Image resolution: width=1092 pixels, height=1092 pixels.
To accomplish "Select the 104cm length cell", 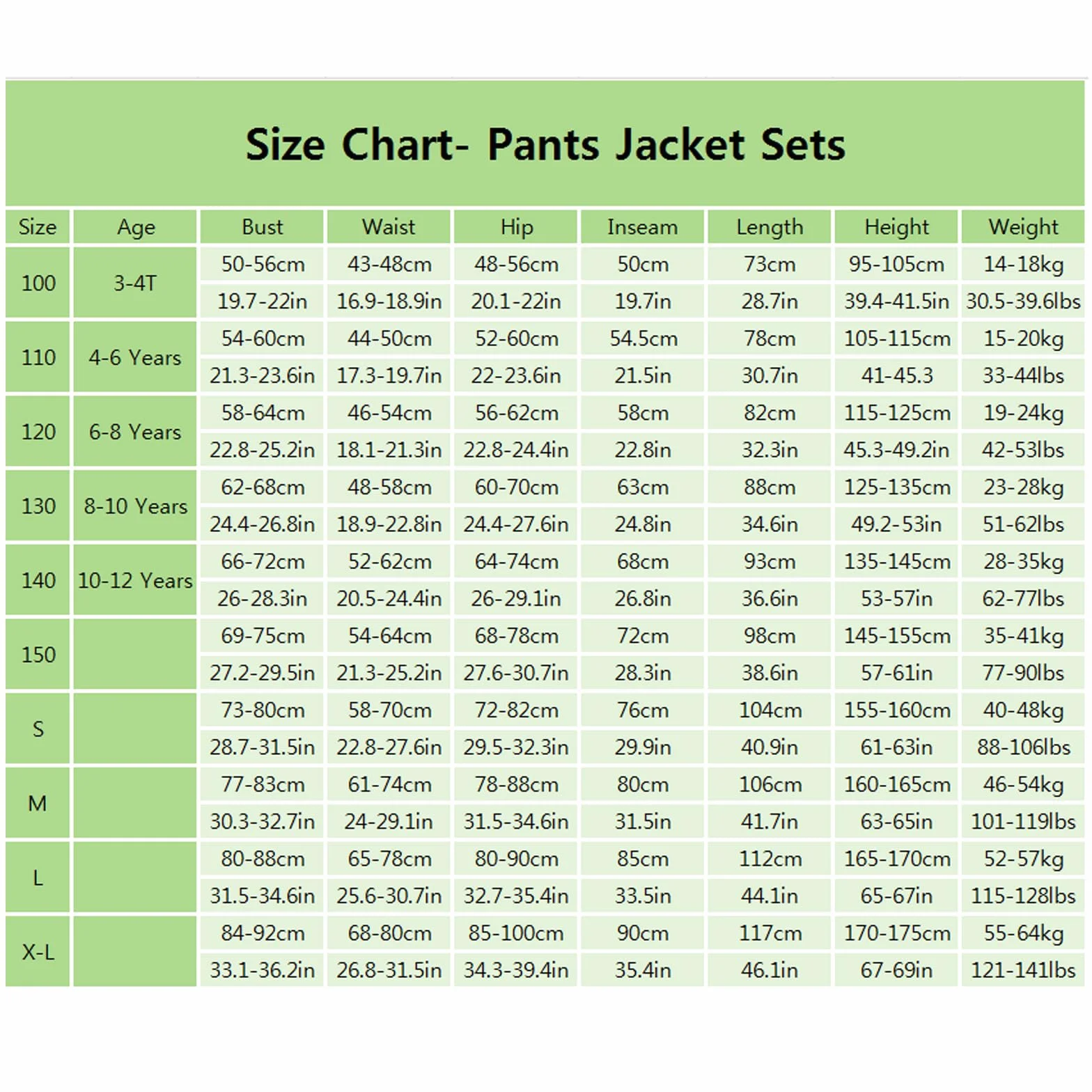I will (770, 710).
